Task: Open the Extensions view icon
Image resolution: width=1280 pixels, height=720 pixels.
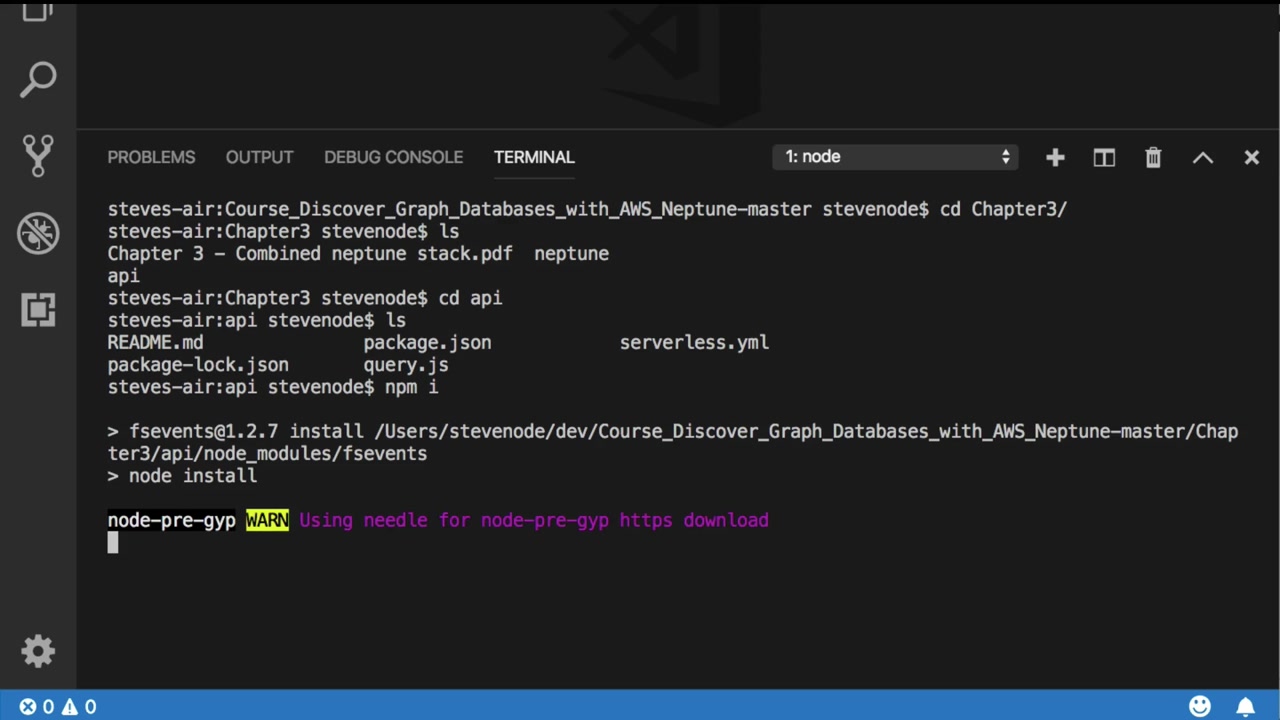Action: coord(38,310)
